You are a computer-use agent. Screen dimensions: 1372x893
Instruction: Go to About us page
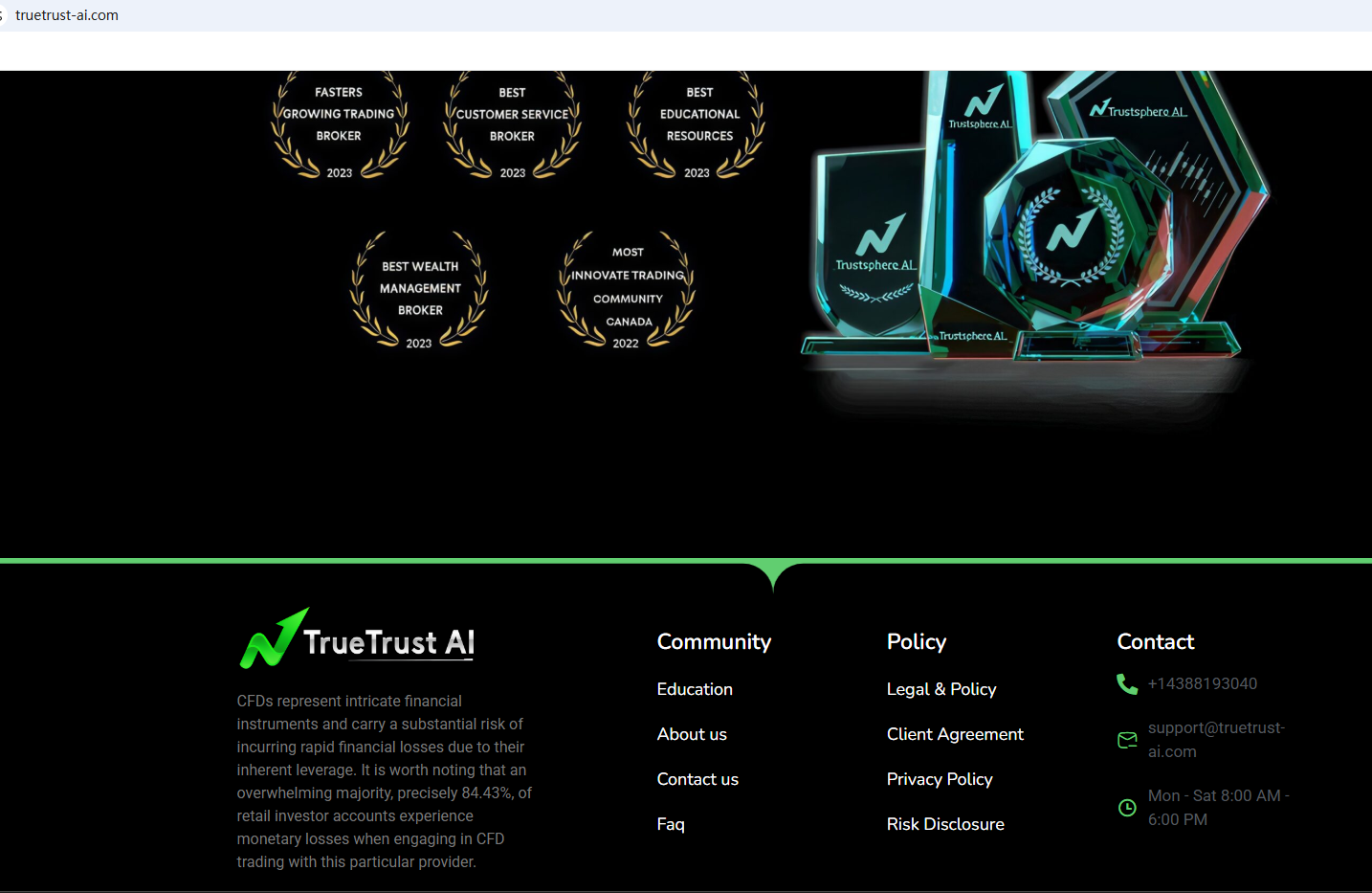(692, 734)
